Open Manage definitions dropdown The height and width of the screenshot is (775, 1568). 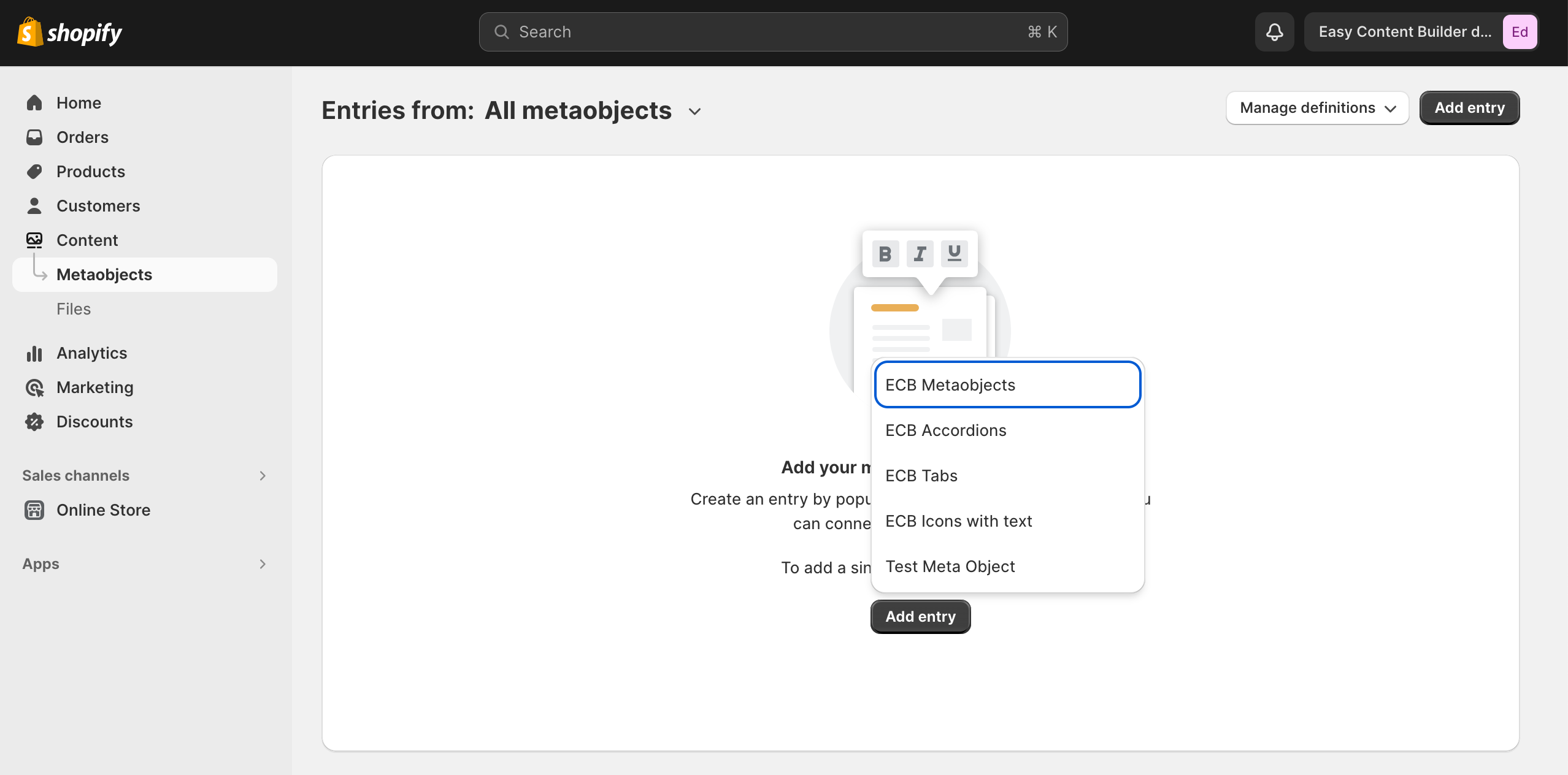[1317, 108]
